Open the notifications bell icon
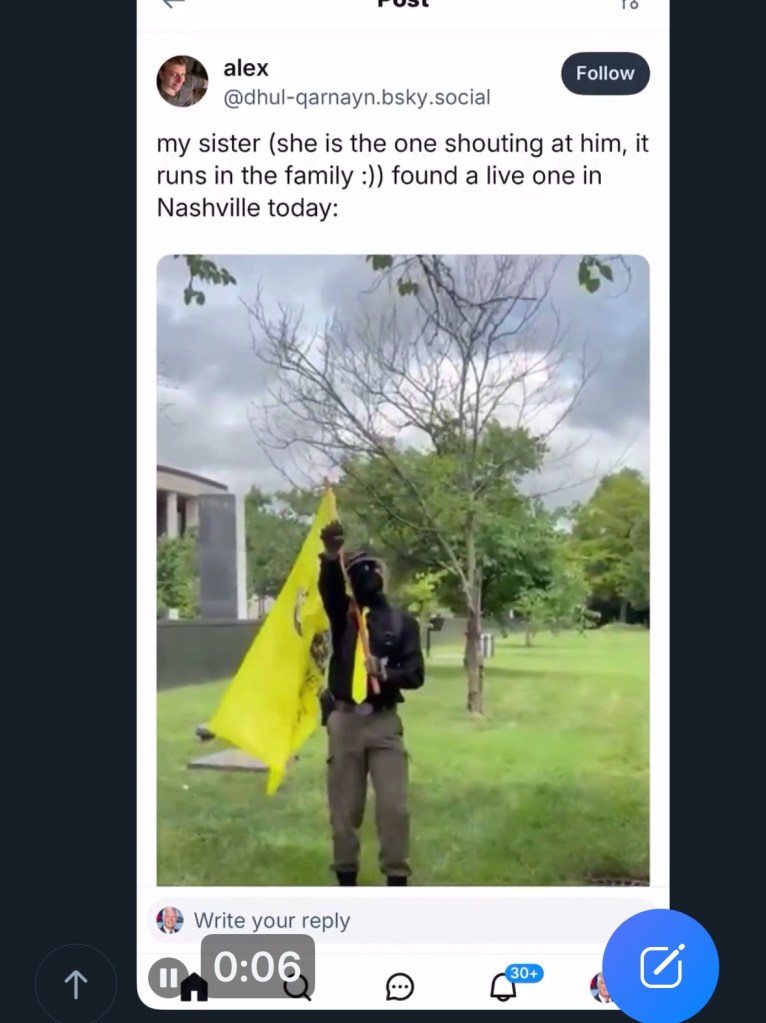Image resolution: width=766 pixels, height=1023 pixels. tap(503, 987)
